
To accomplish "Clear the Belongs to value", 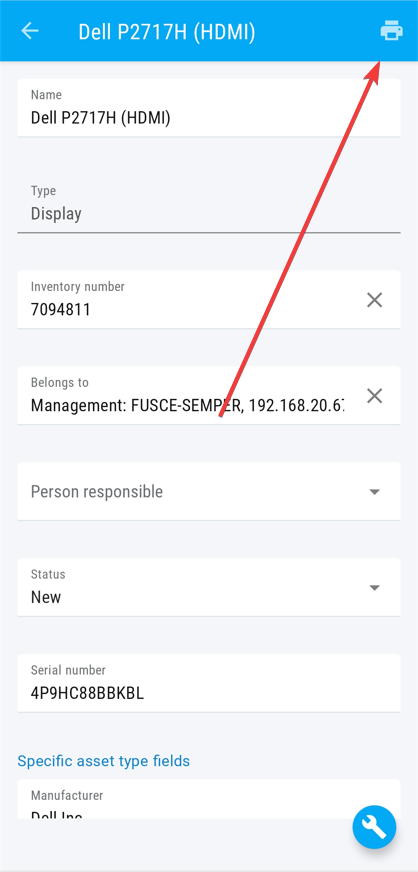I will pyautogui.click(x=375, y=396).
